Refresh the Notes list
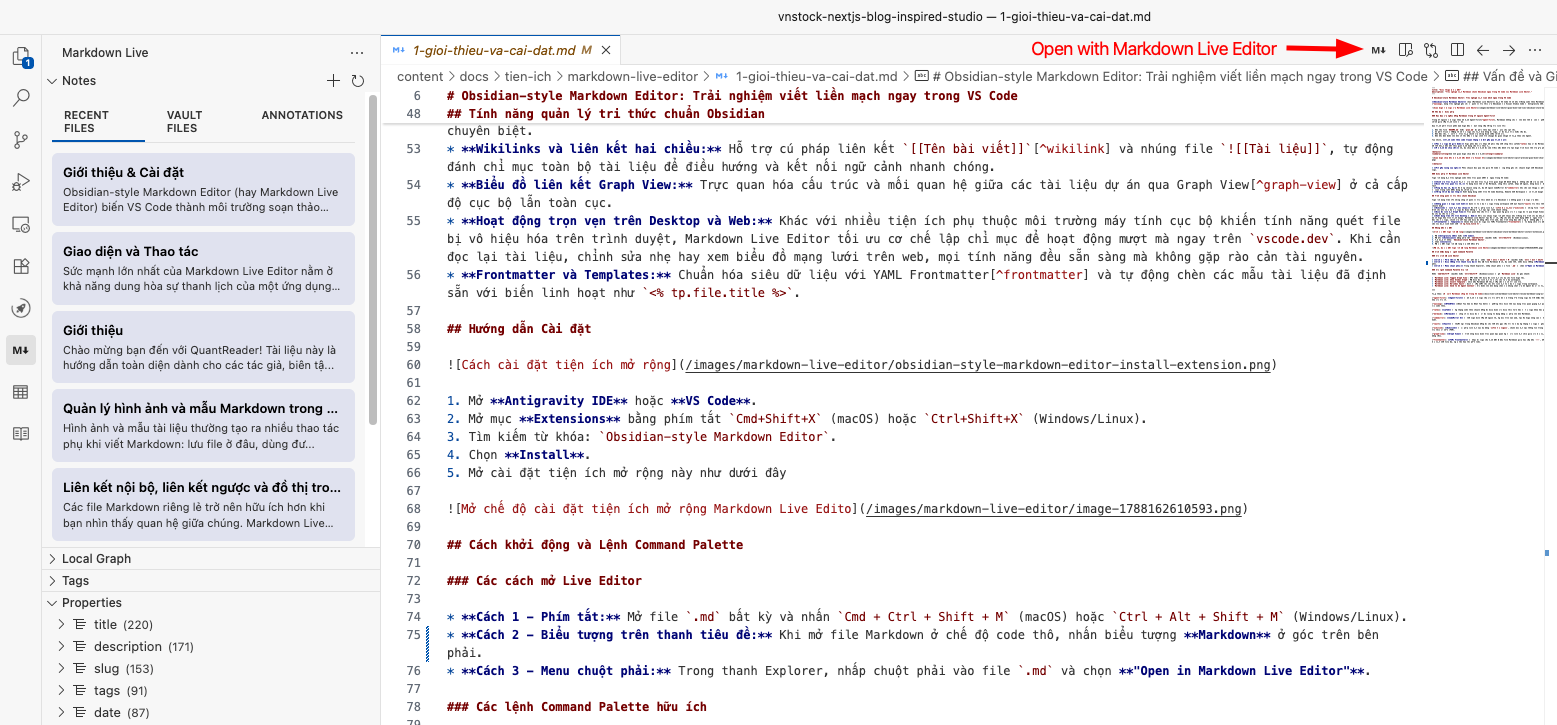The image size is (1557, 725). tap(358, 81)
